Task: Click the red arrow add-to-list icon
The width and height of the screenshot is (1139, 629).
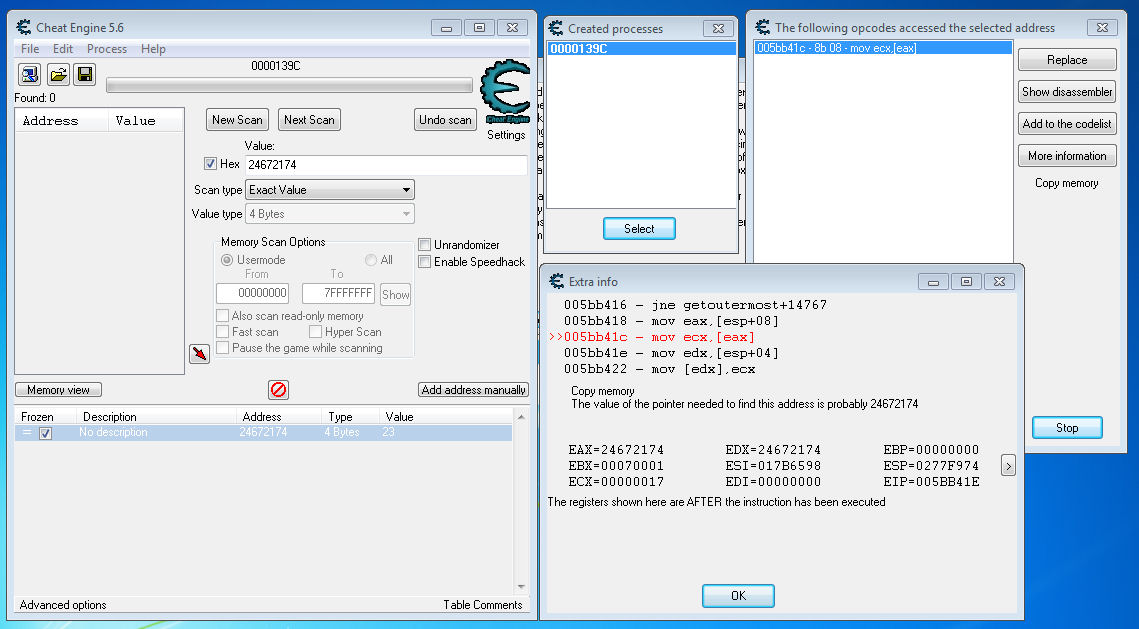Action: 199,353
